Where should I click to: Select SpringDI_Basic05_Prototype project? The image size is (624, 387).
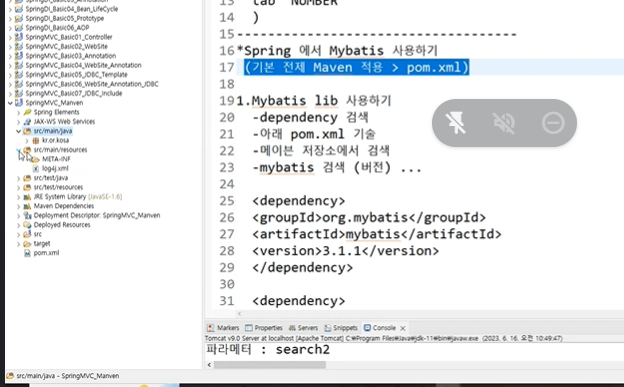pyautogui.click(x=64, y=18)
